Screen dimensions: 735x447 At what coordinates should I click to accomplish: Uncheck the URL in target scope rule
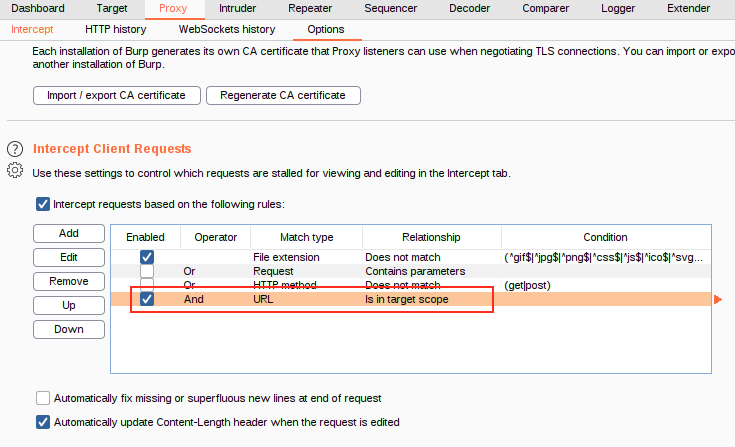(147, 299)
